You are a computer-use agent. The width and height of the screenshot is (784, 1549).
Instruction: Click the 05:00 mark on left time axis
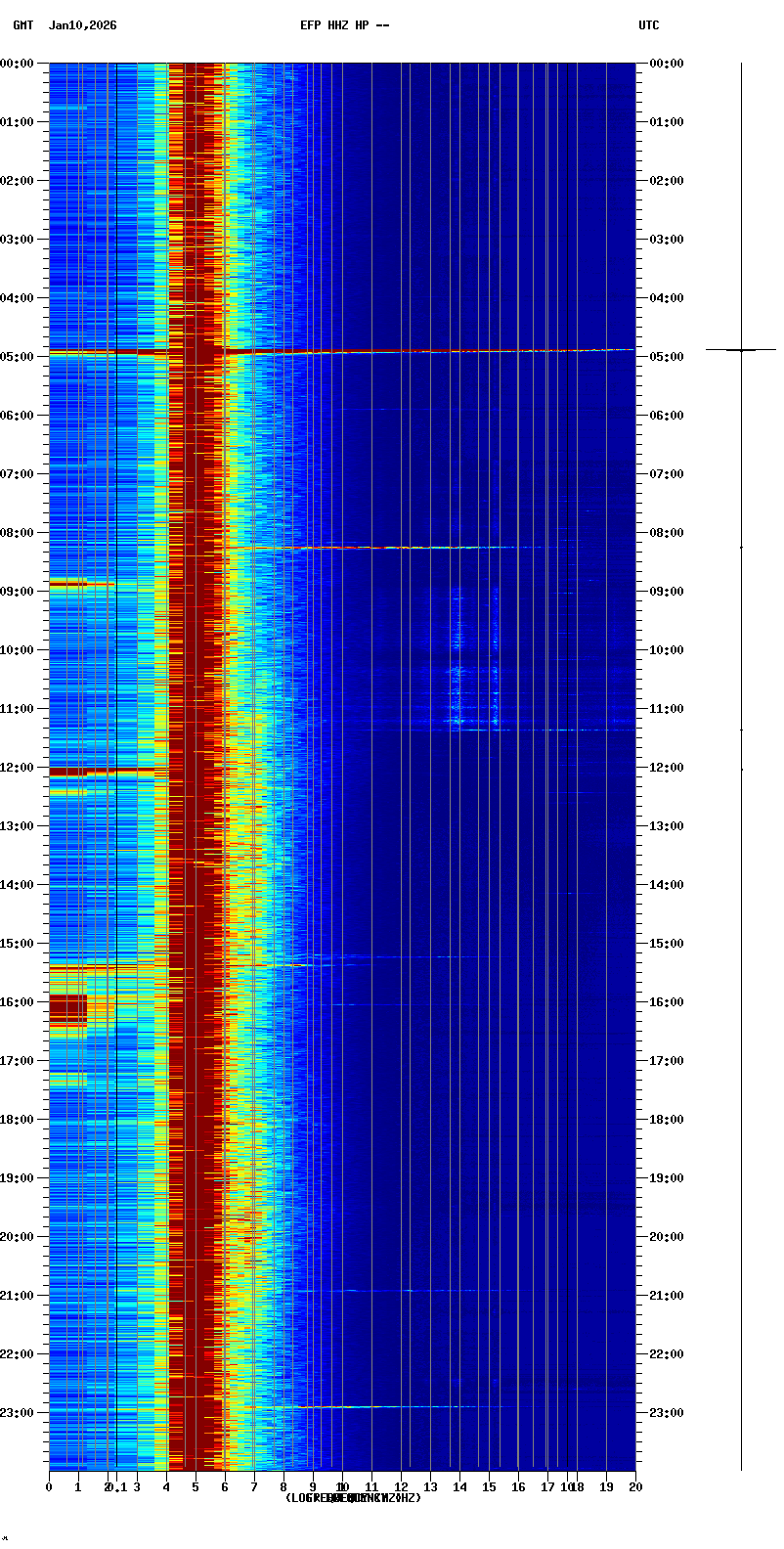click(x=18, y=357)
